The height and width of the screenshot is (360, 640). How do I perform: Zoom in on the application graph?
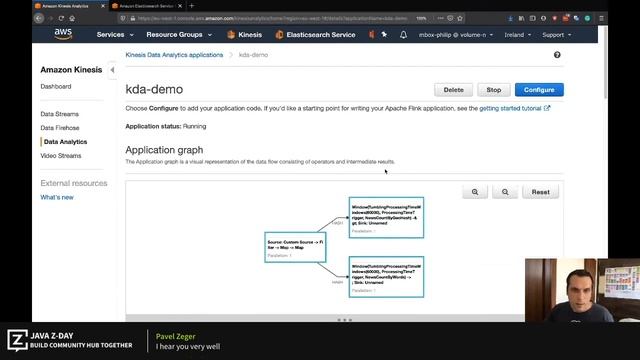475,192
